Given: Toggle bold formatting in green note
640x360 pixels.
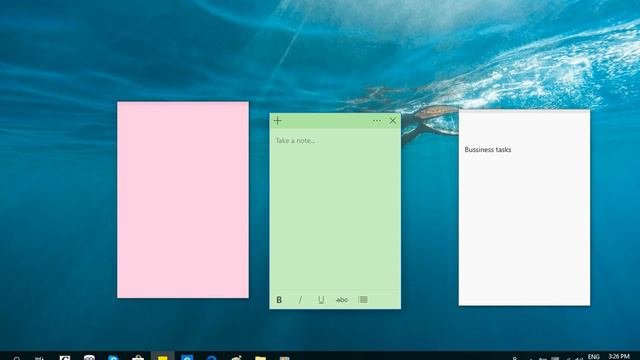Looking at the screenshot, I should click(279, 300).
